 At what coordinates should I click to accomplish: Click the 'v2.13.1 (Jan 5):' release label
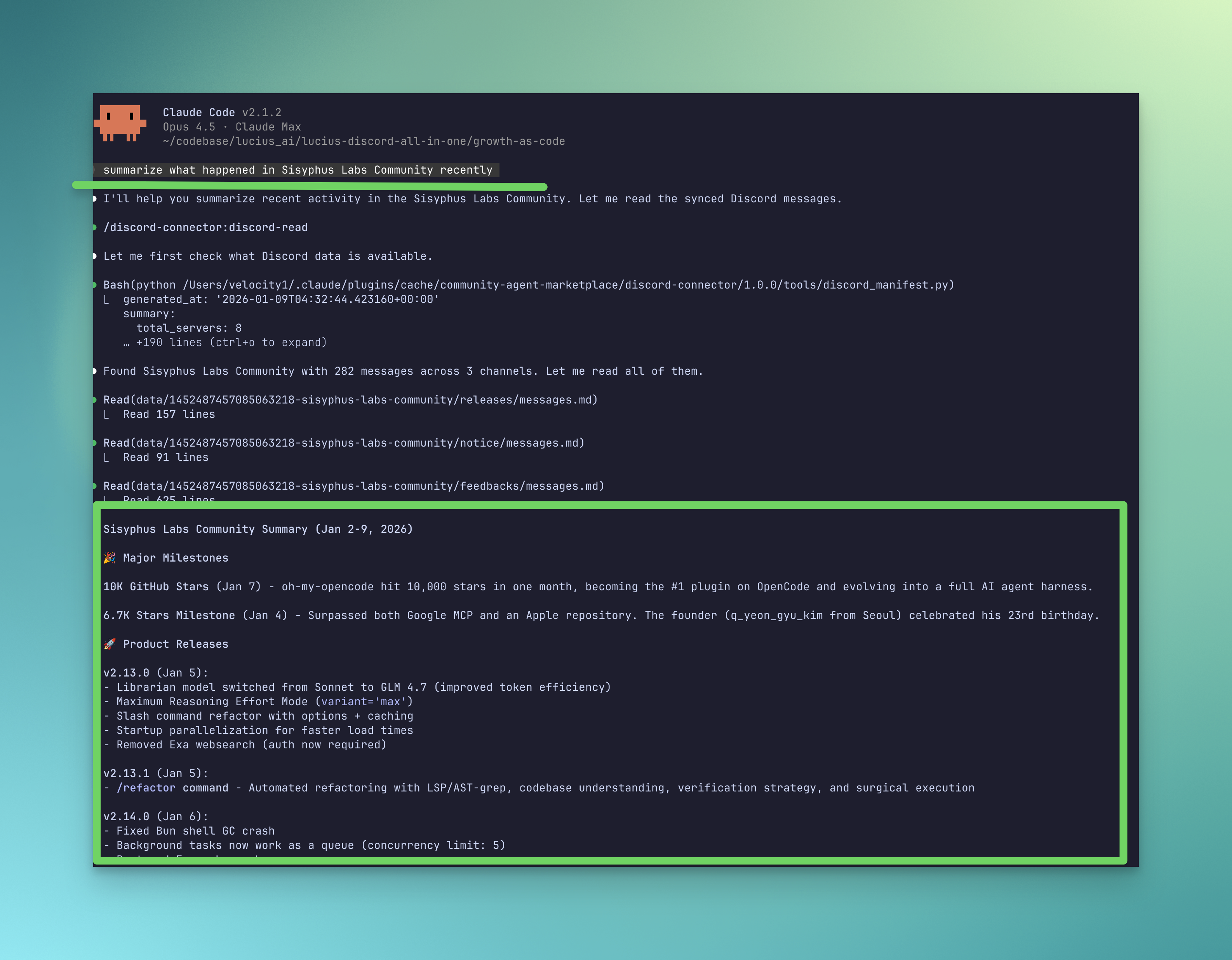click(x=156, y=773)
